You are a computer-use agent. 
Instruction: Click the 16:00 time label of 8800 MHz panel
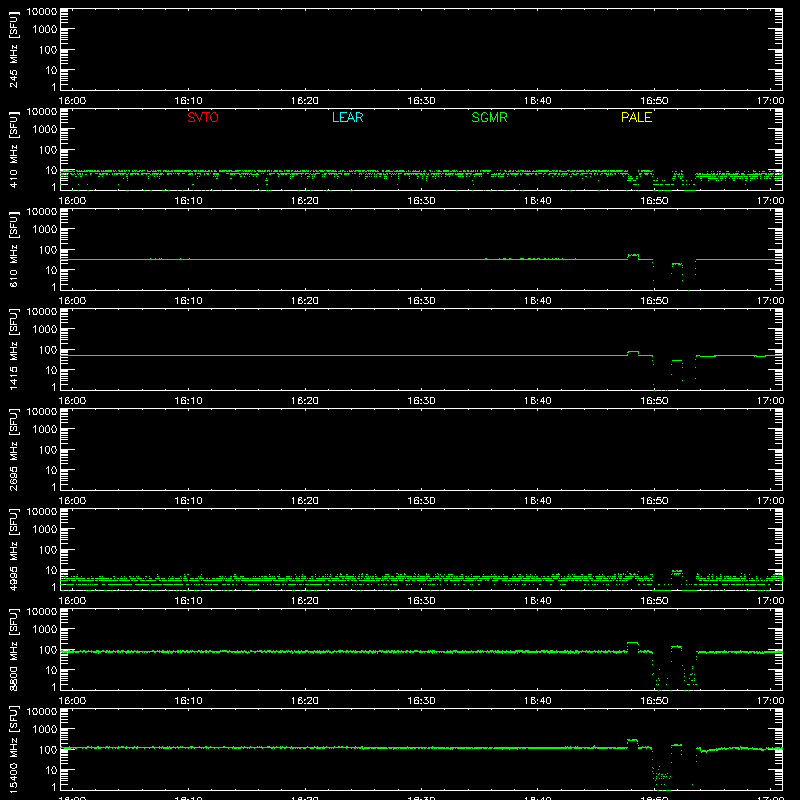click(72, 701)
